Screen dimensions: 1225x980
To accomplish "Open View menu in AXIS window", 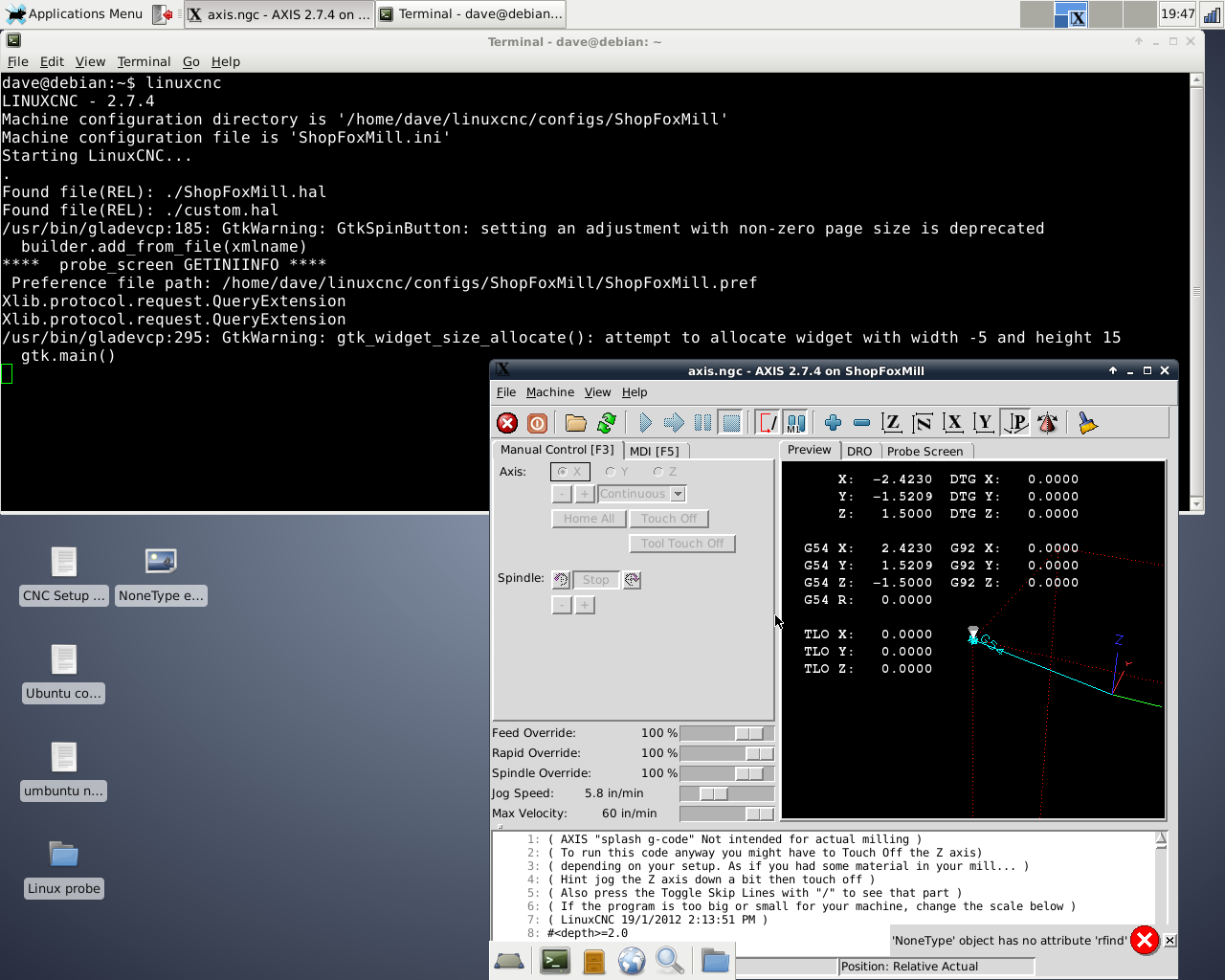I will 598,392.
